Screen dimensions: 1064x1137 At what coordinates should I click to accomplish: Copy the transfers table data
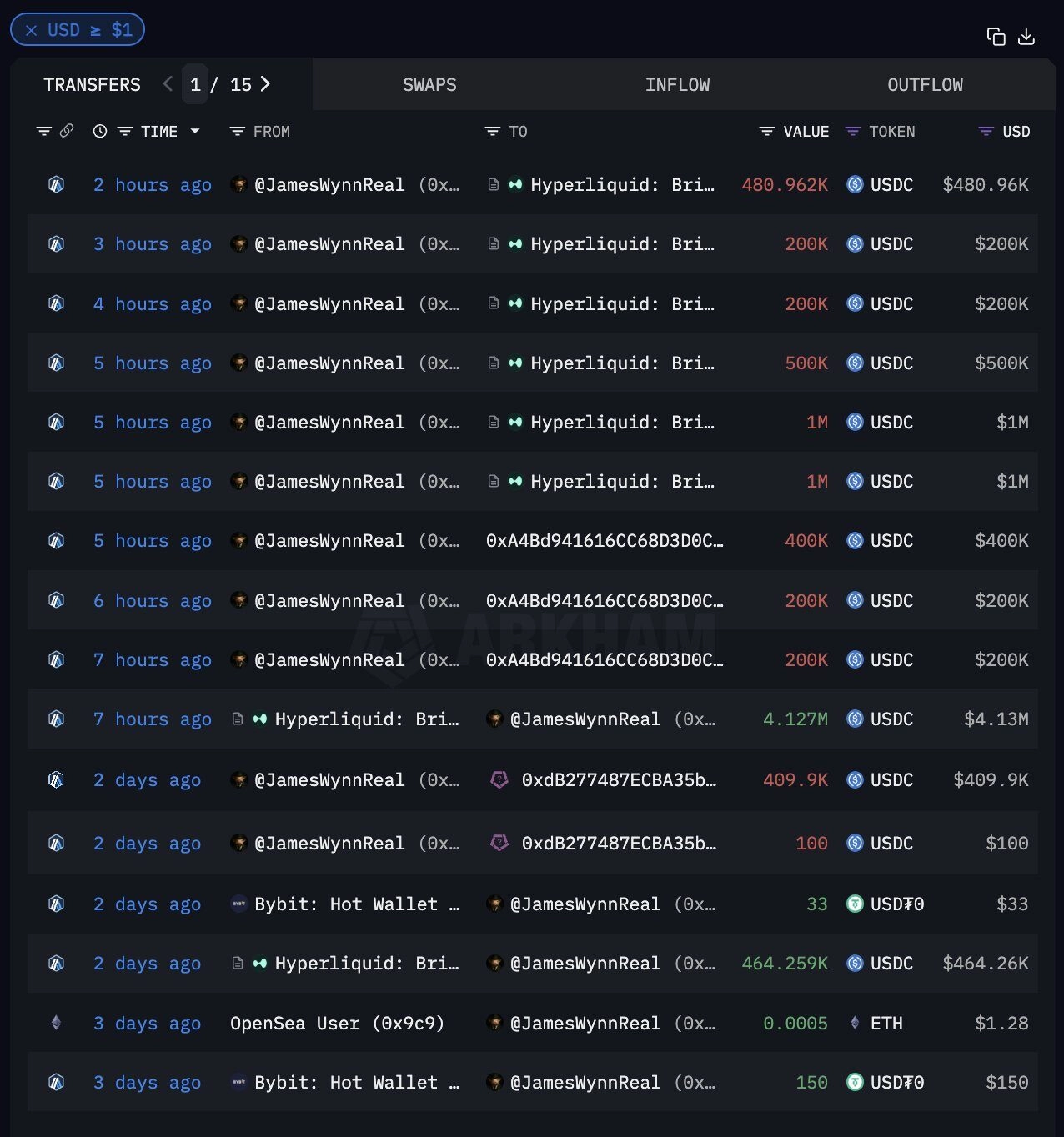996,37
